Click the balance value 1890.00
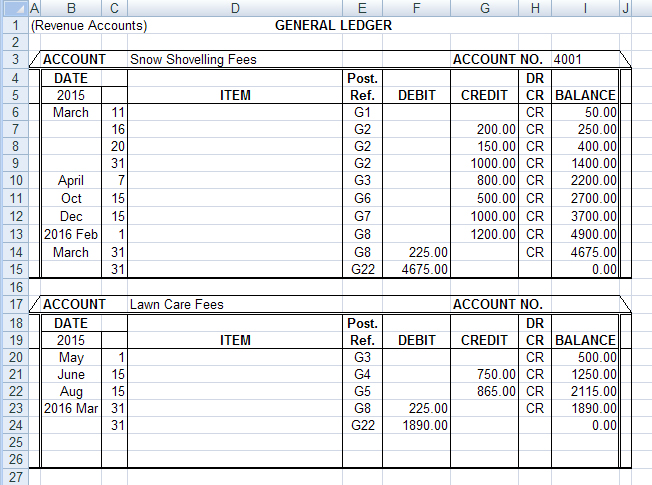Screen dimensions: 652x485 pyautogui.click(x=594, y=408)
